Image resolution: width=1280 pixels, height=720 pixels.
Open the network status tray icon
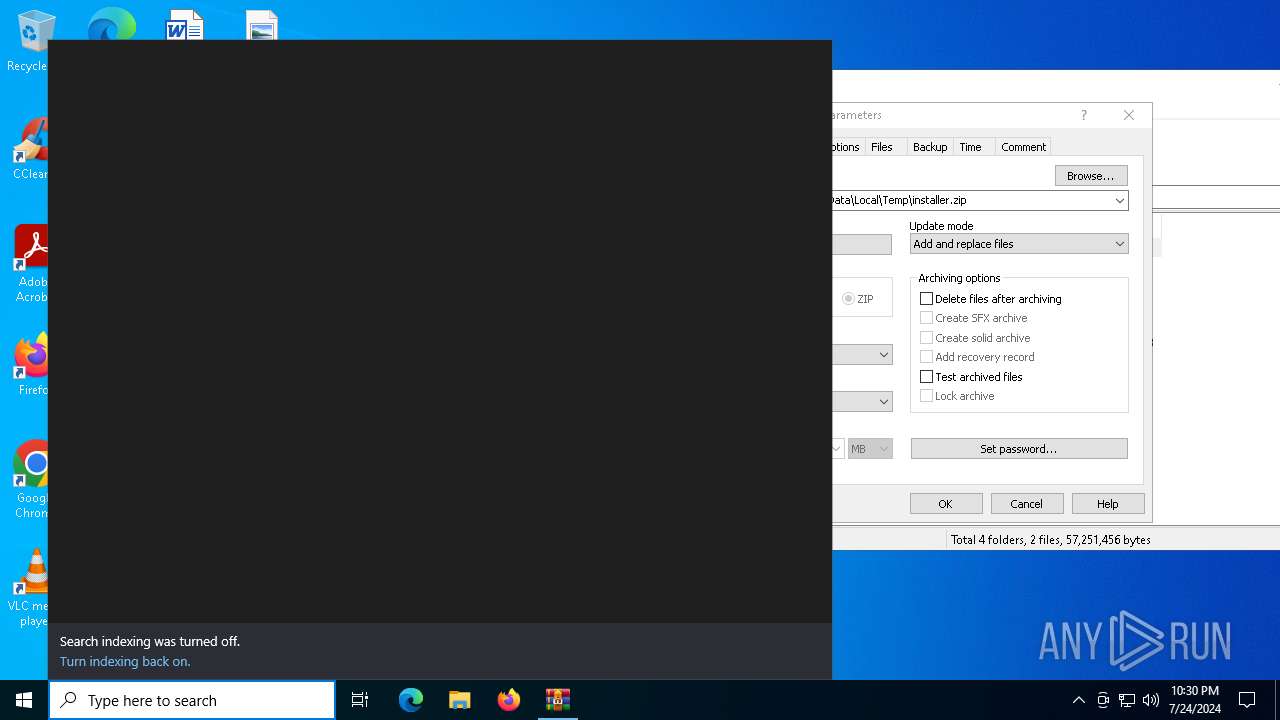click(x=1127, y=700)
